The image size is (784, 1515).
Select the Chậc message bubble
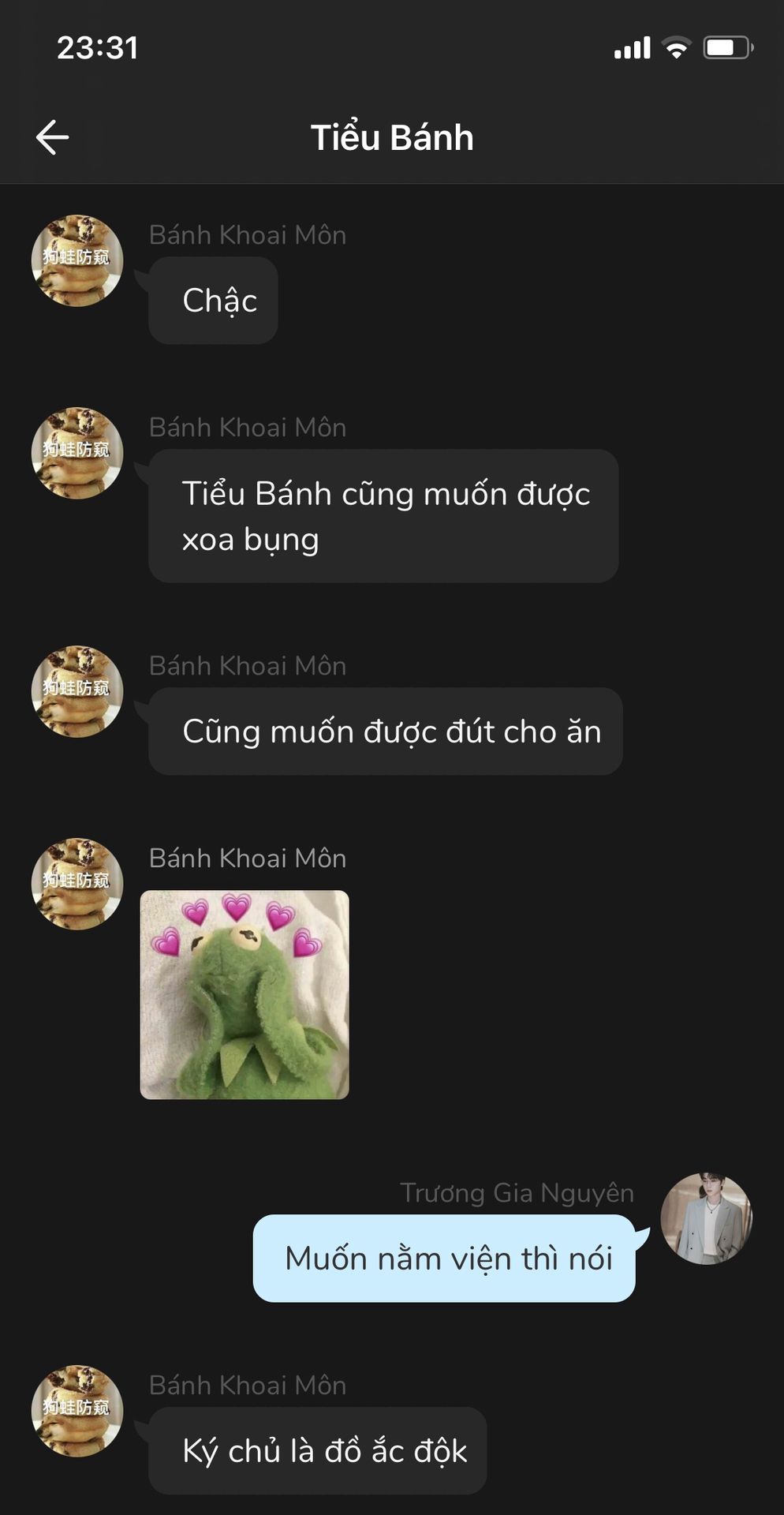coord(213,301)
